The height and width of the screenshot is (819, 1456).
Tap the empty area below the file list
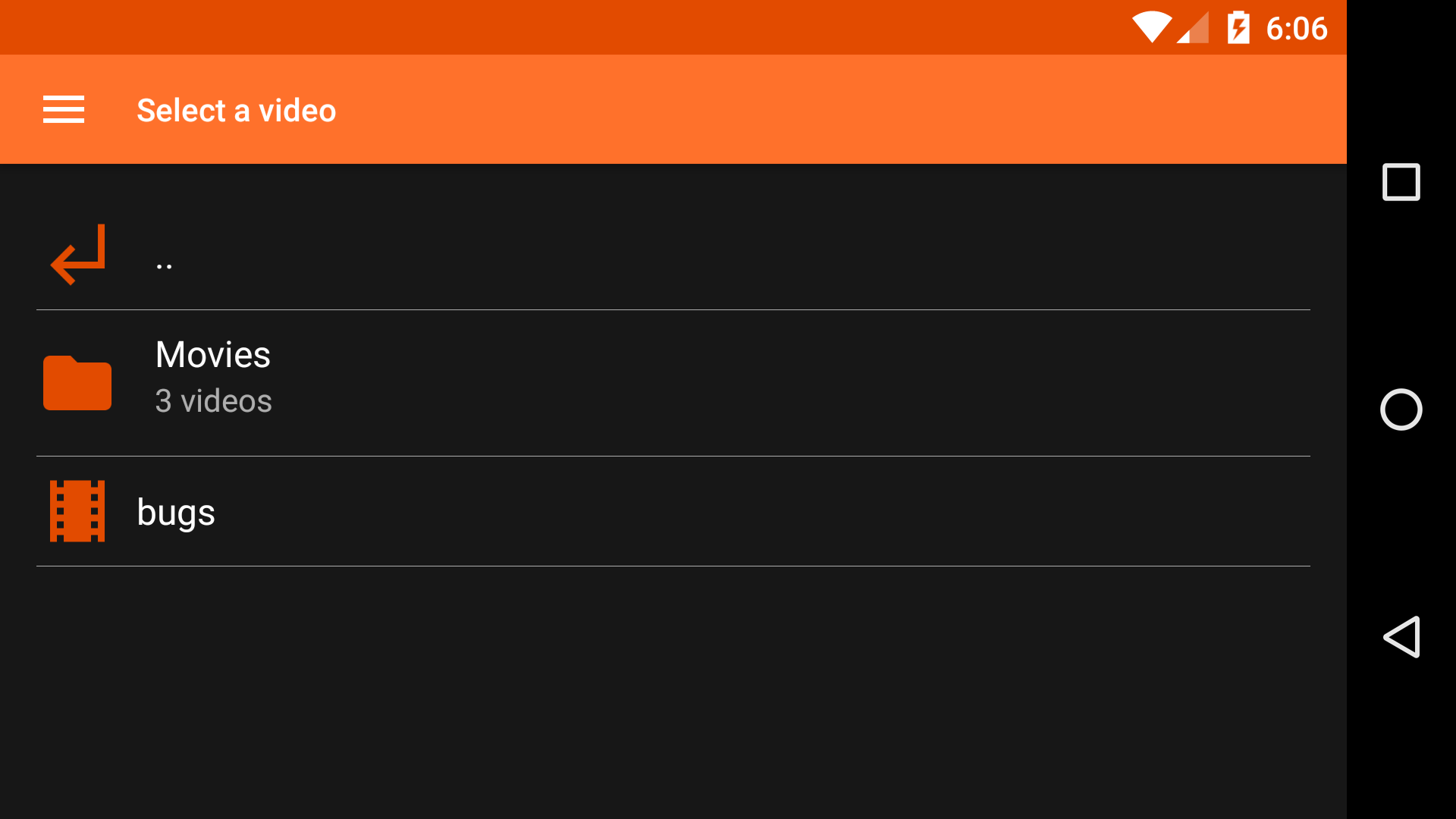pos(673,692)
